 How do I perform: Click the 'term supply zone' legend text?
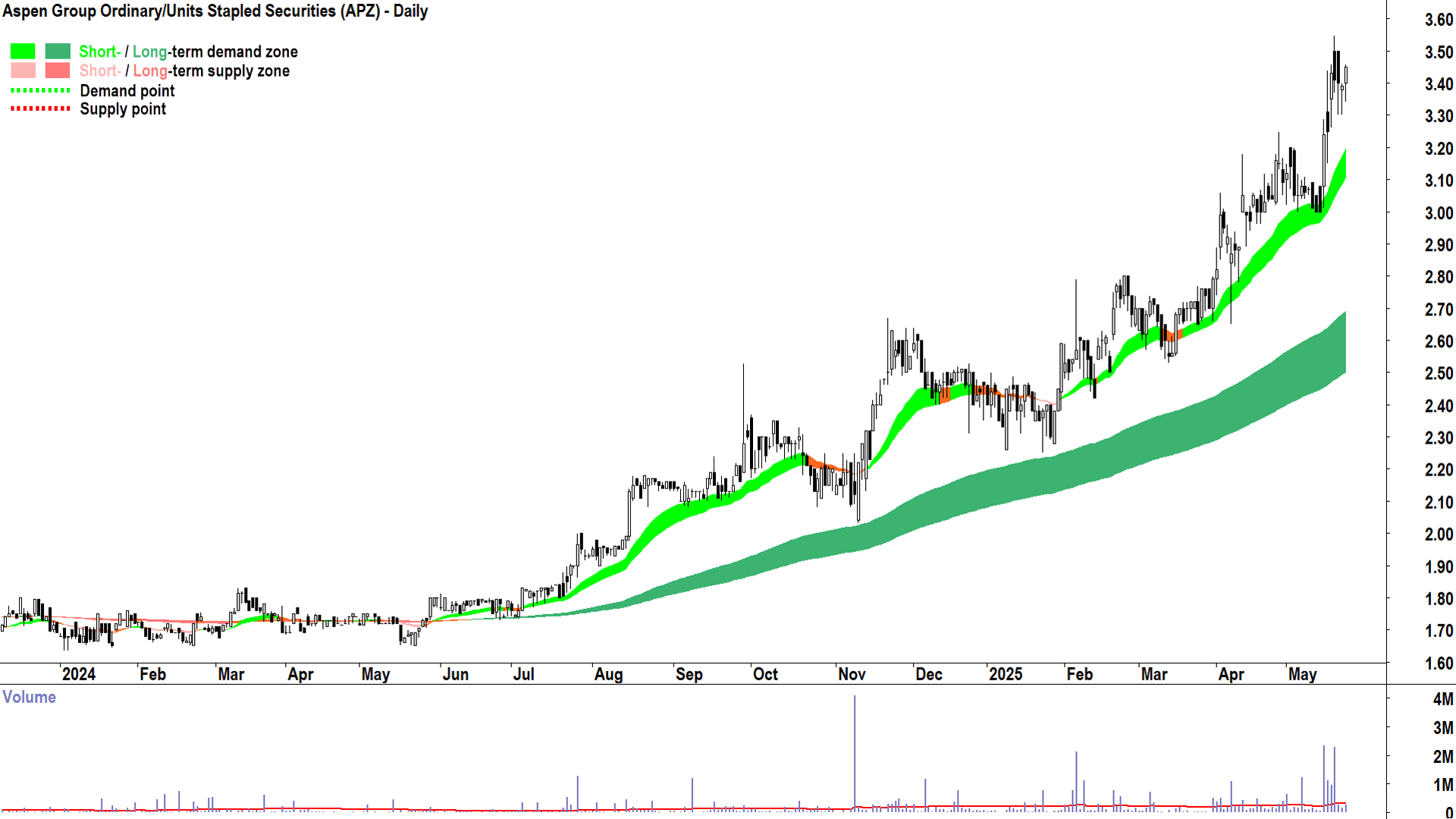(x=231, y=71)
